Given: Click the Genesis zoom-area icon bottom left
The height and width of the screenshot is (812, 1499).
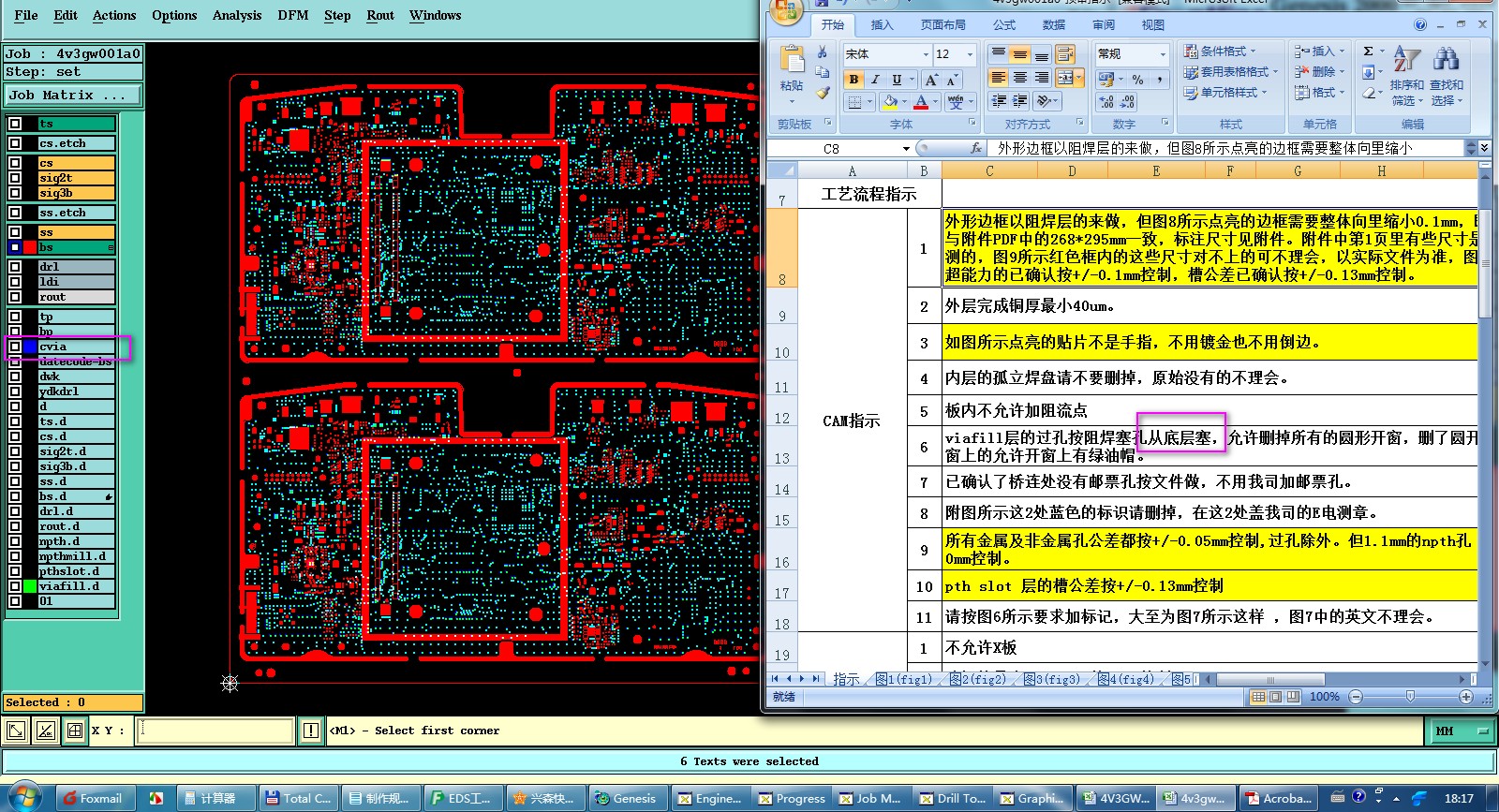Looking at the screenshot, I should pos(16,731).
